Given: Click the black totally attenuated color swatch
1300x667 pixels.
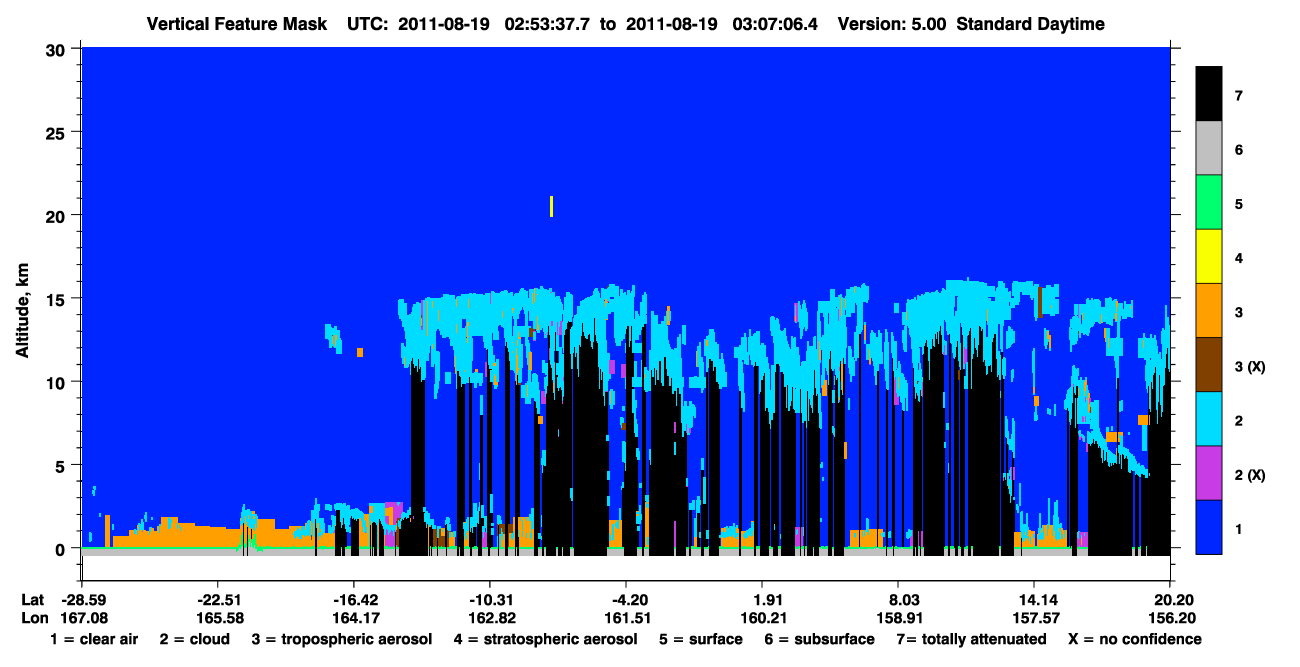Looking at the screenshot, I should click(1208, 94).
